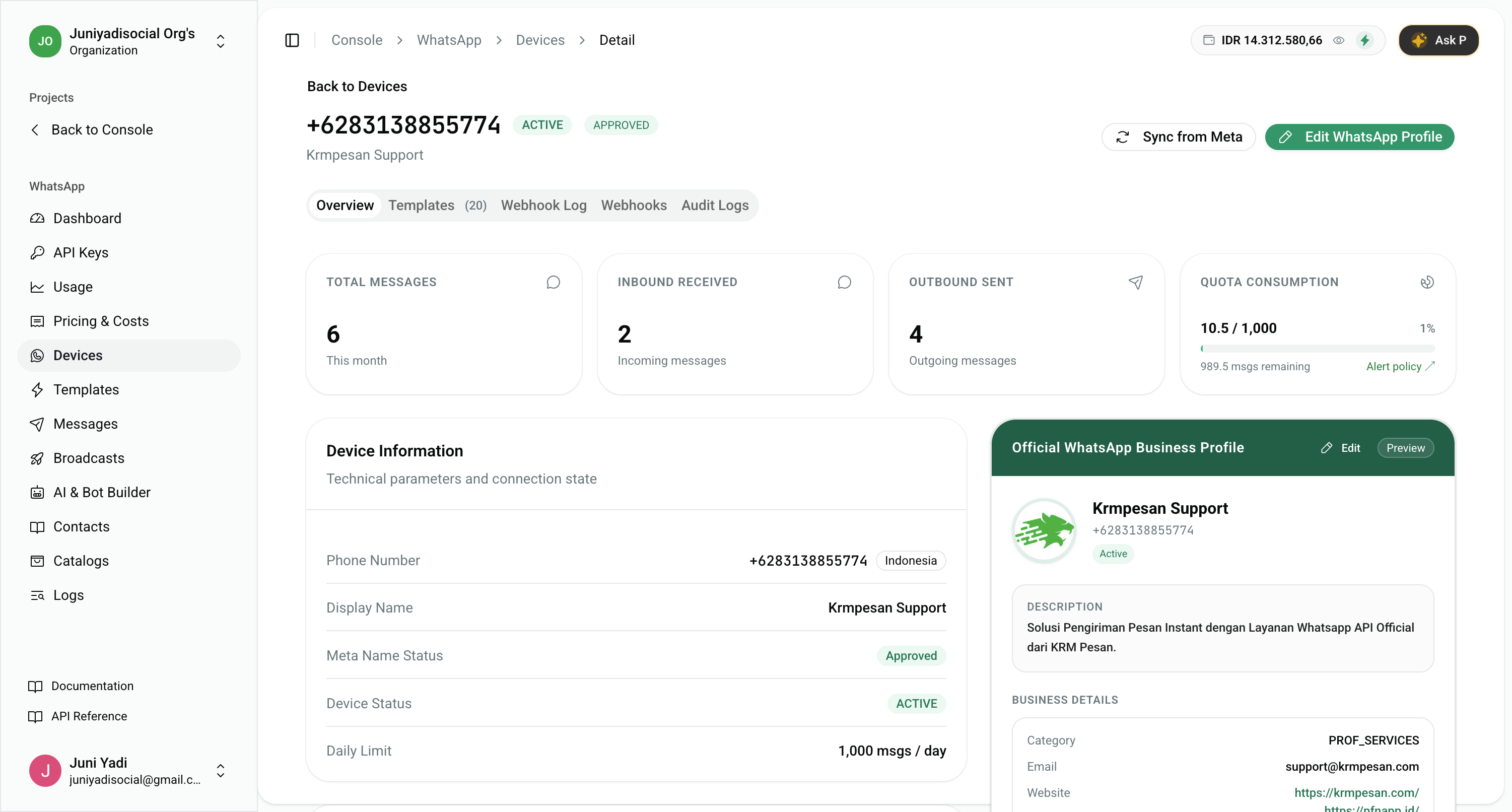Expand the Juni Yadi account menu
The height and width of the screenshot is (812, 1512).
[220, 770]
